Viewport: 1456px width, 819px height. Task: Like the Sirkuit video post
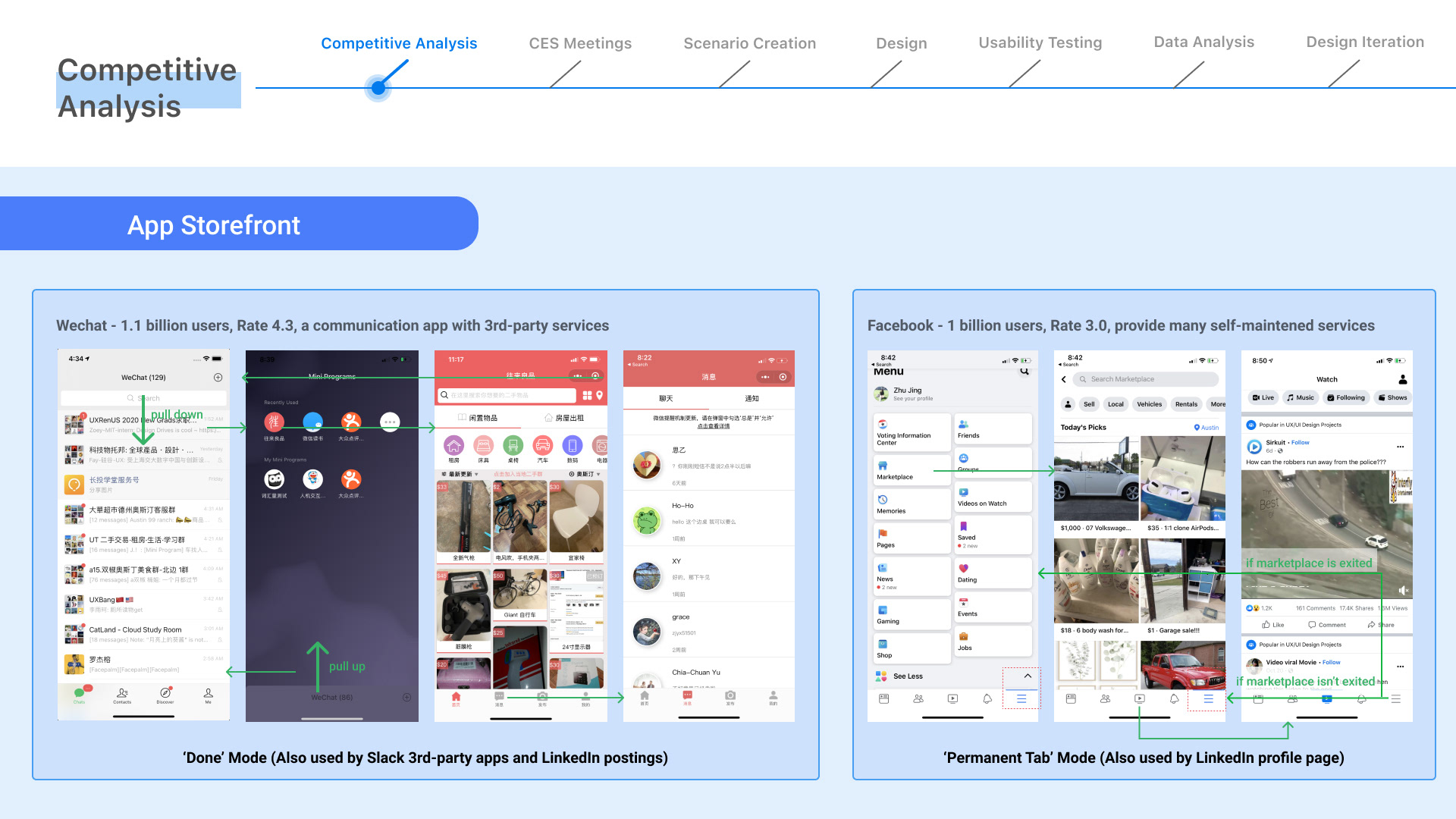pos(1273,625)
